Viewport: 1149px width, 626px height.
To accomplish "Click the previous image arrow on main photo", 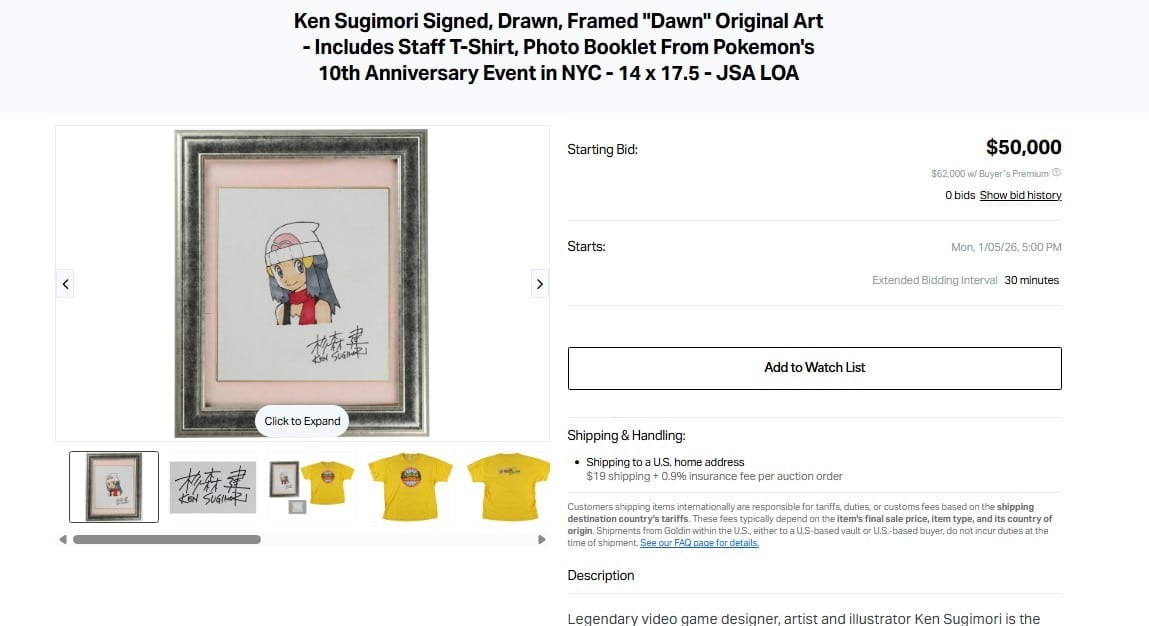I will tap(65, 284).
